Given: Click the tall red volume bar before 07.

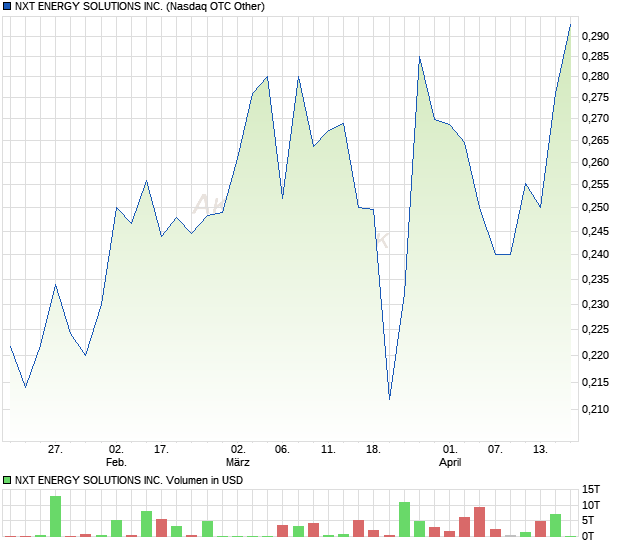Looking at the screenshot, I should [x=480, y=522].
